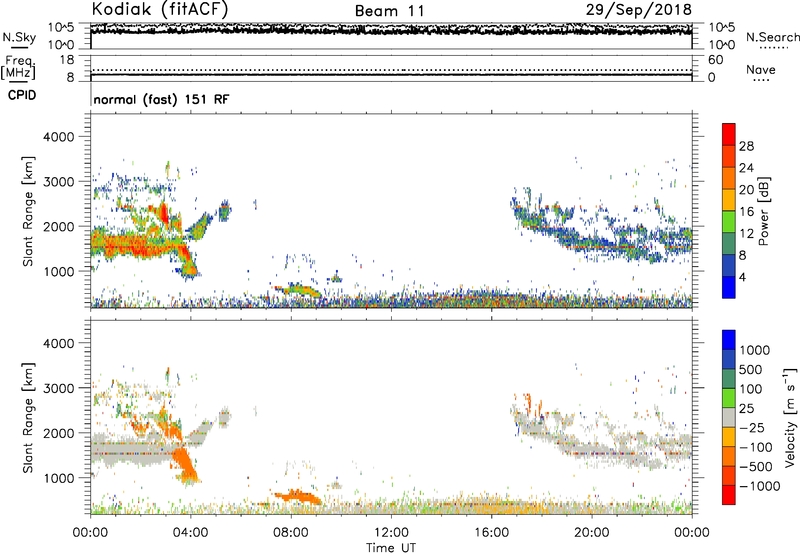The width and height of the screenshot is (800, 554).
Task: Click the '4' power colorbar tick label
Action: click(x=742, y=277)
